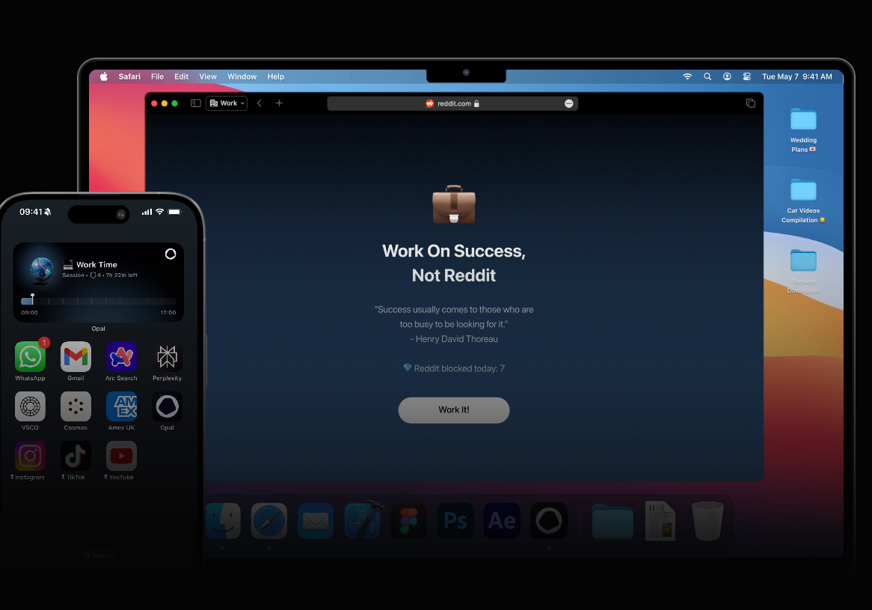Open the File menu
Viewport: 872px width, 610px height.
(x=157, y=77)
